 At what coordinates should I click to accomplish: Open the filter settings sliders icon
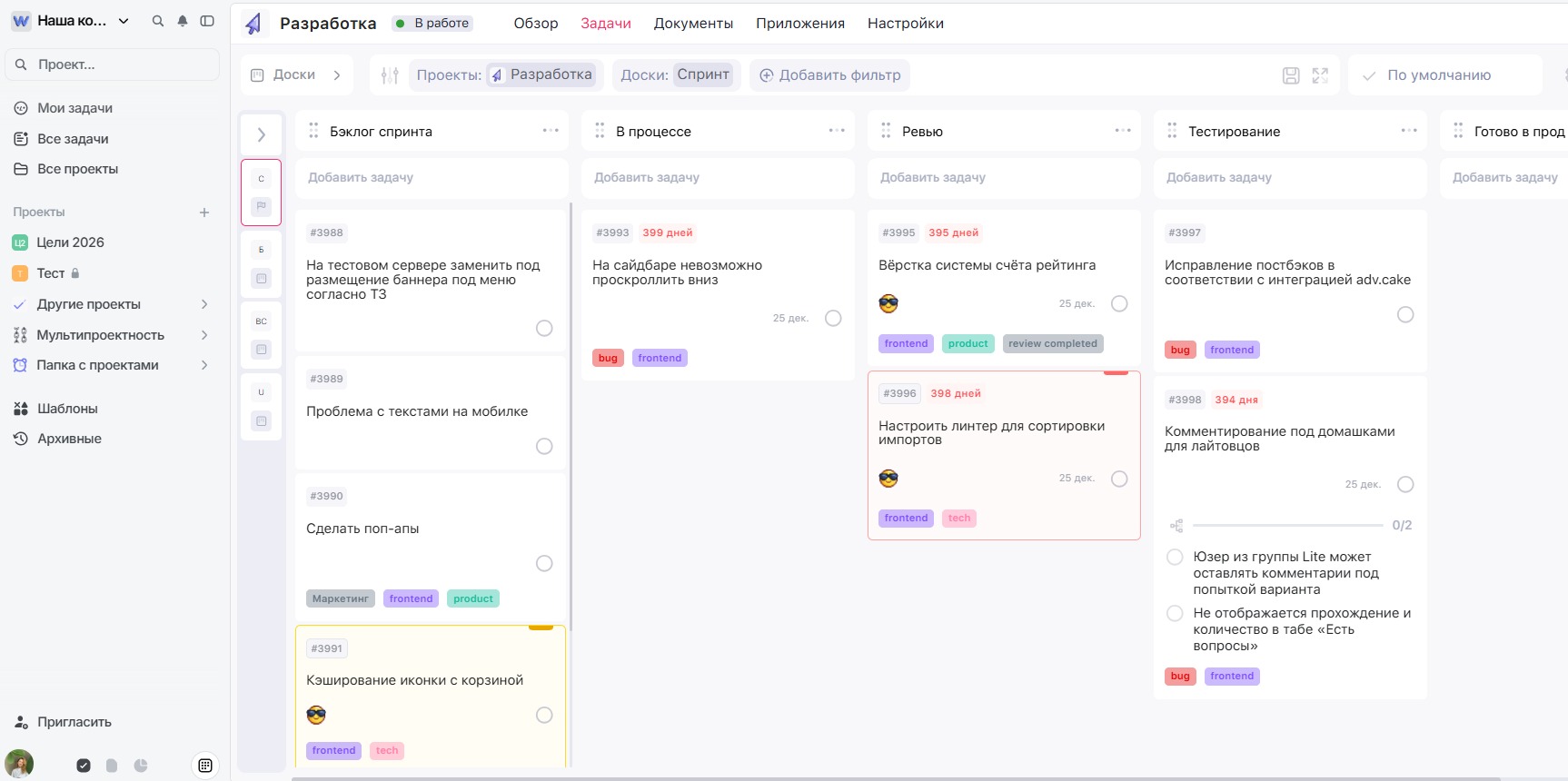(390, 75)
